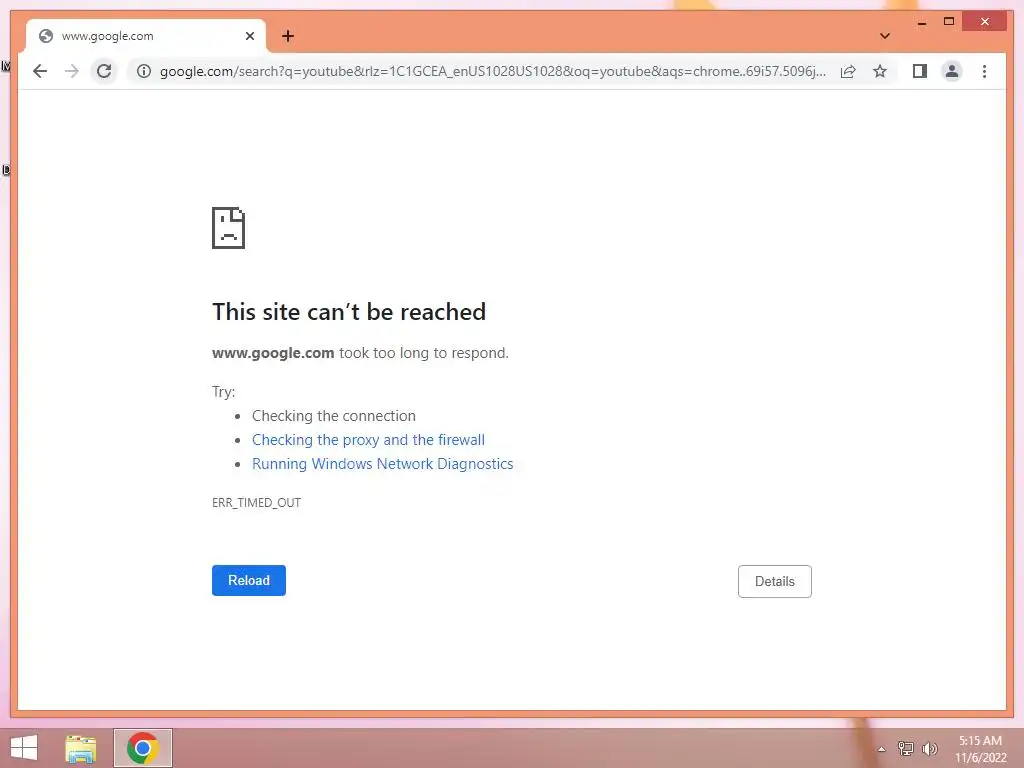The width and height of the screenshot is (1024, 768).
Task: Click the blue Reload button
Action: pos(249,581)
